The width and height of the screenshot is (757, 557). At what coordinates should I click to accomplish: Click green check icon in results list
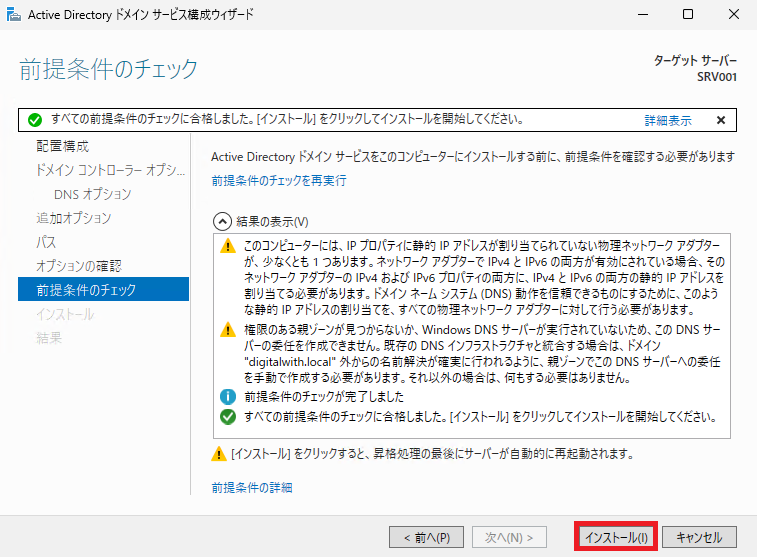coord(228,417)
